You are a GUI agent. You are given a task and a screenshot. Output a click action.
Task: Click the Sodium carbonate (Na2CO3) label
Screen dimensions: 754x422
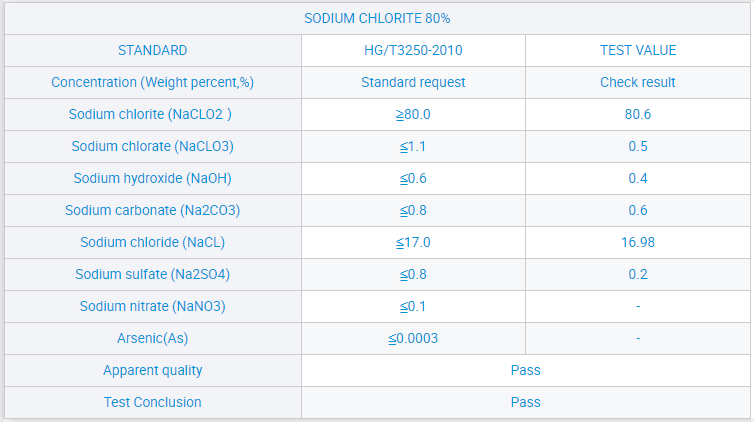(152, 210)
